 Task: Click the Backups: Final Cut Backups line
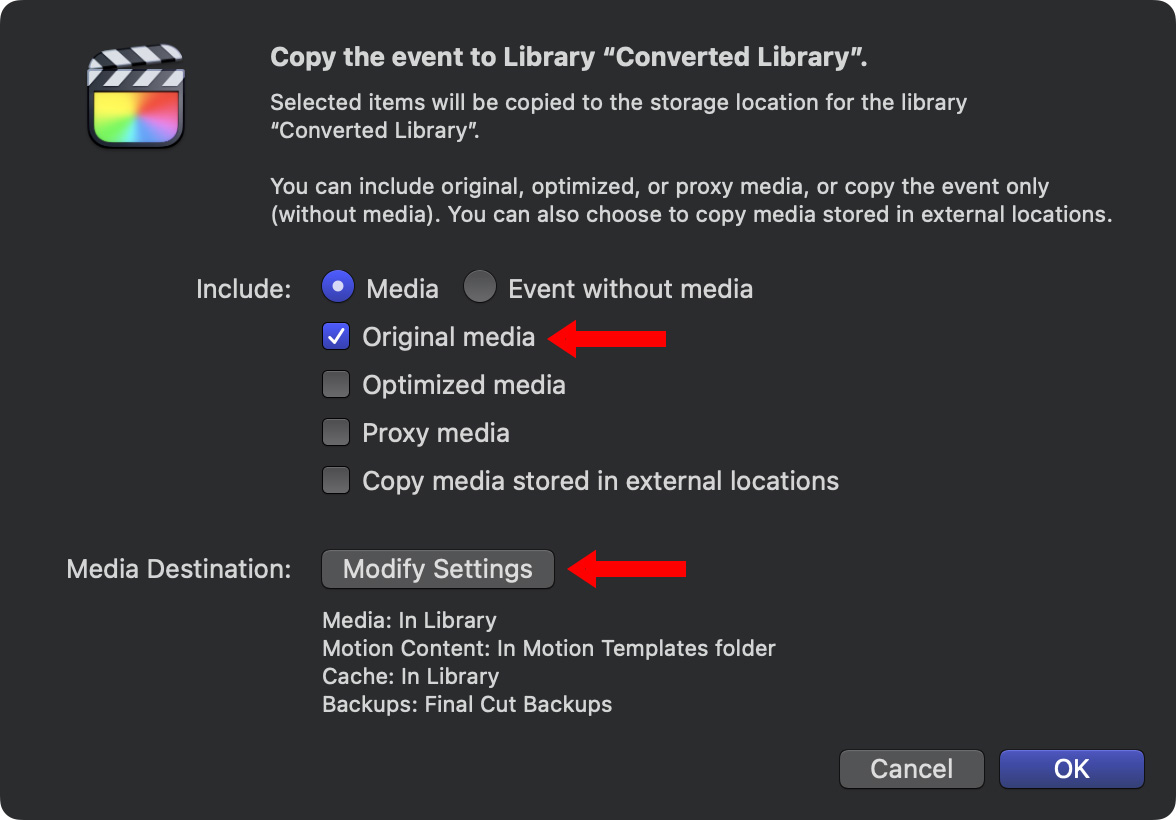467,705
